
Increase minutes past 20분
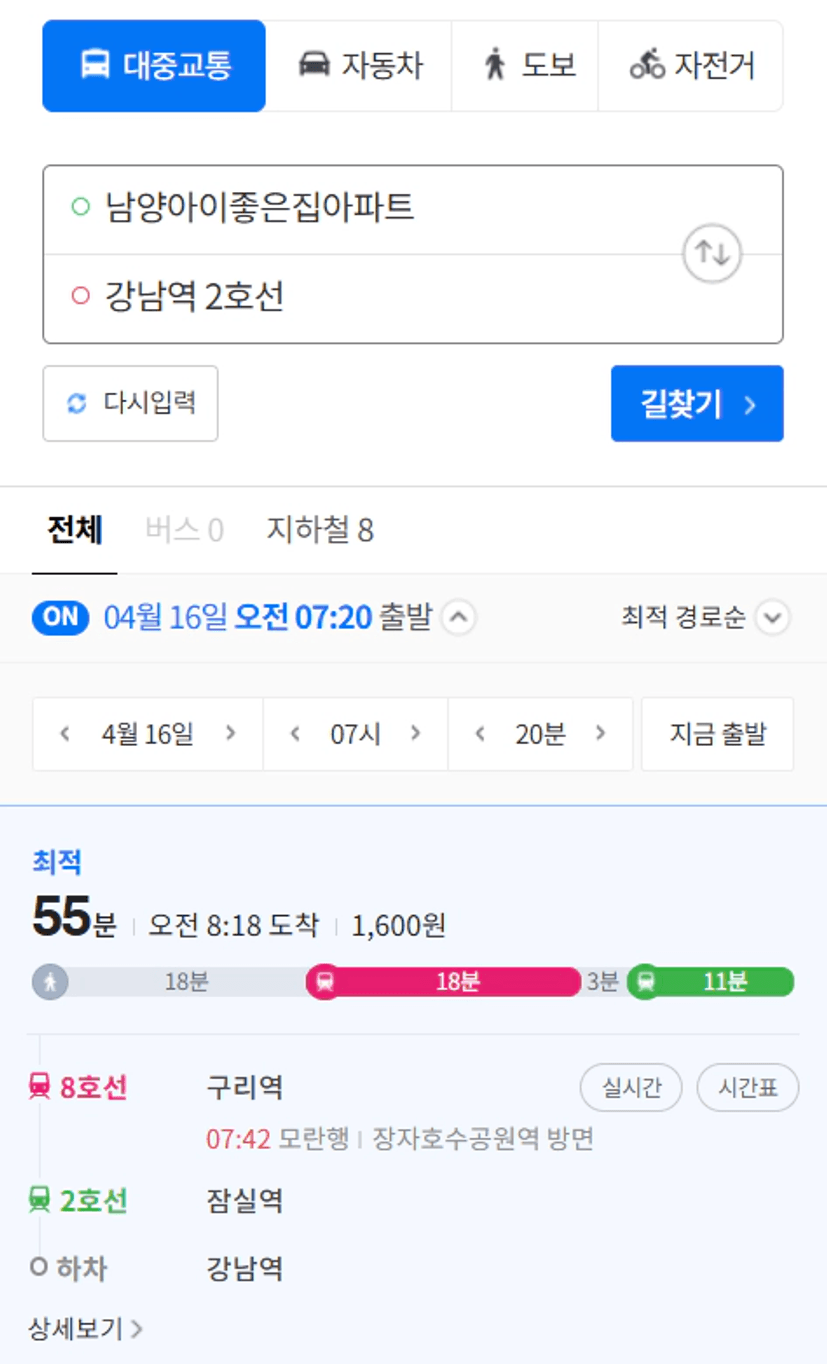[600, 734]
